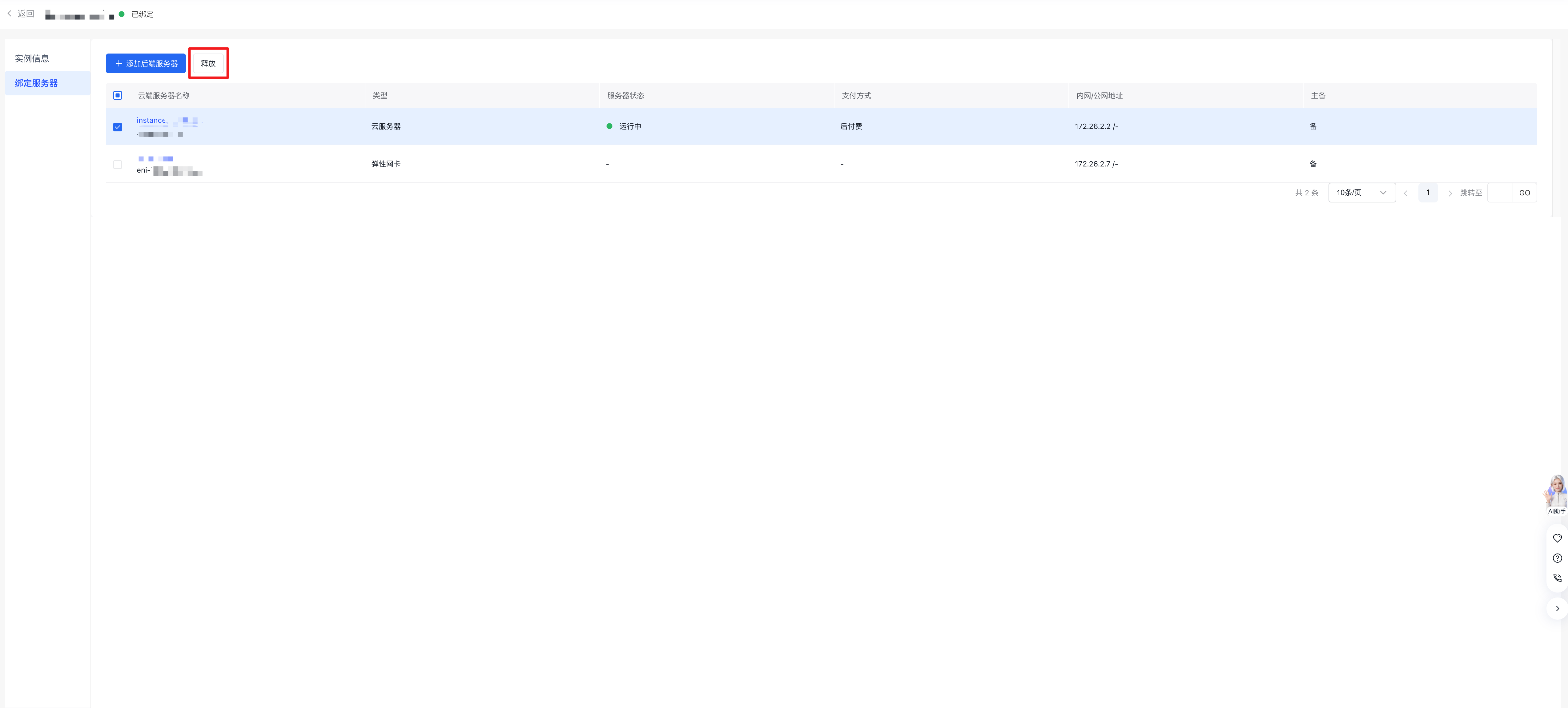The width and height of the screenshot is (1568, 715).
Task: Check the 弹性网卡 eni row checkbox
Action: [118, 164]
